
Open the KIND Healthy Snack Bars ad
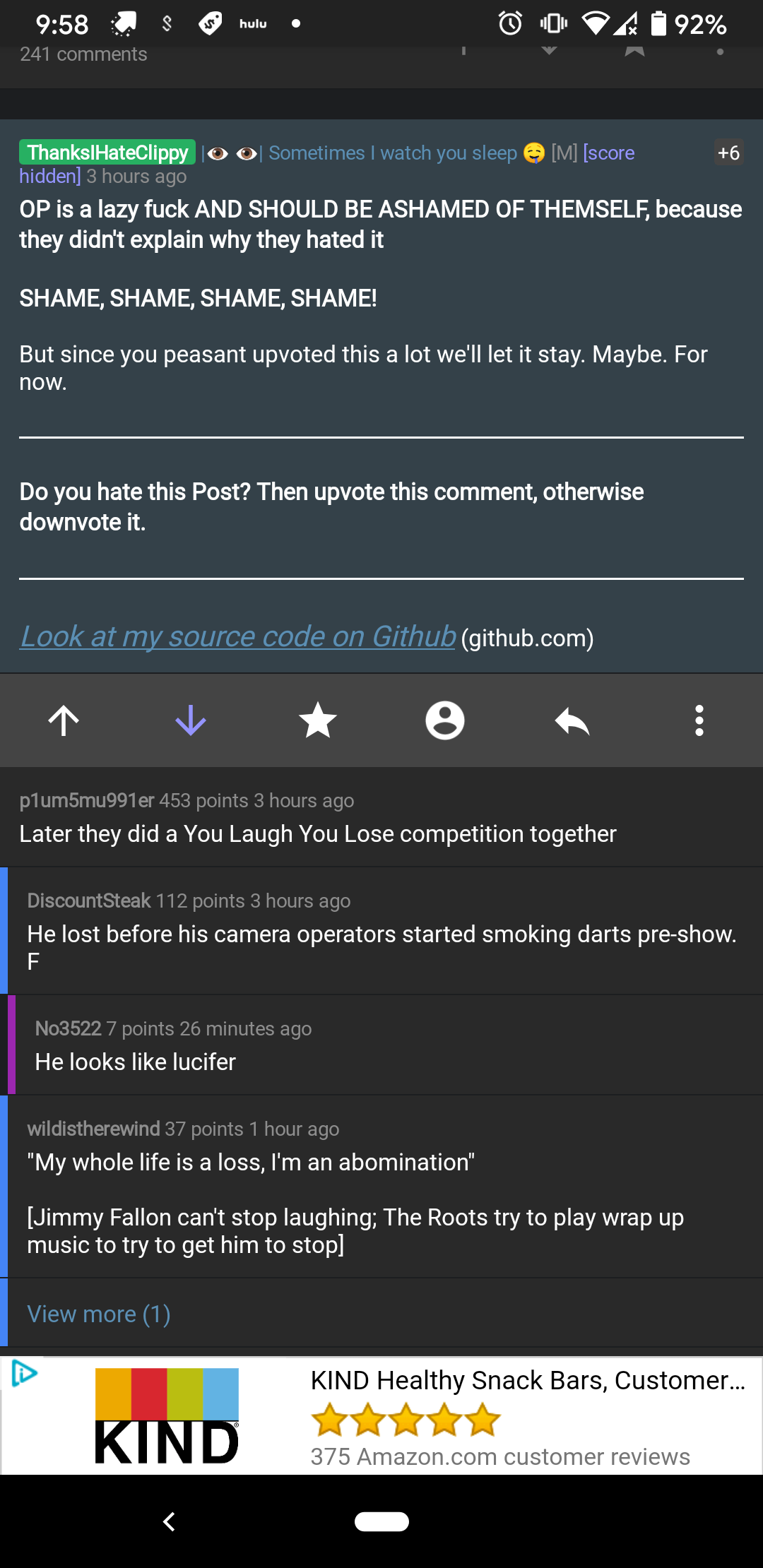click(527, 1380)
